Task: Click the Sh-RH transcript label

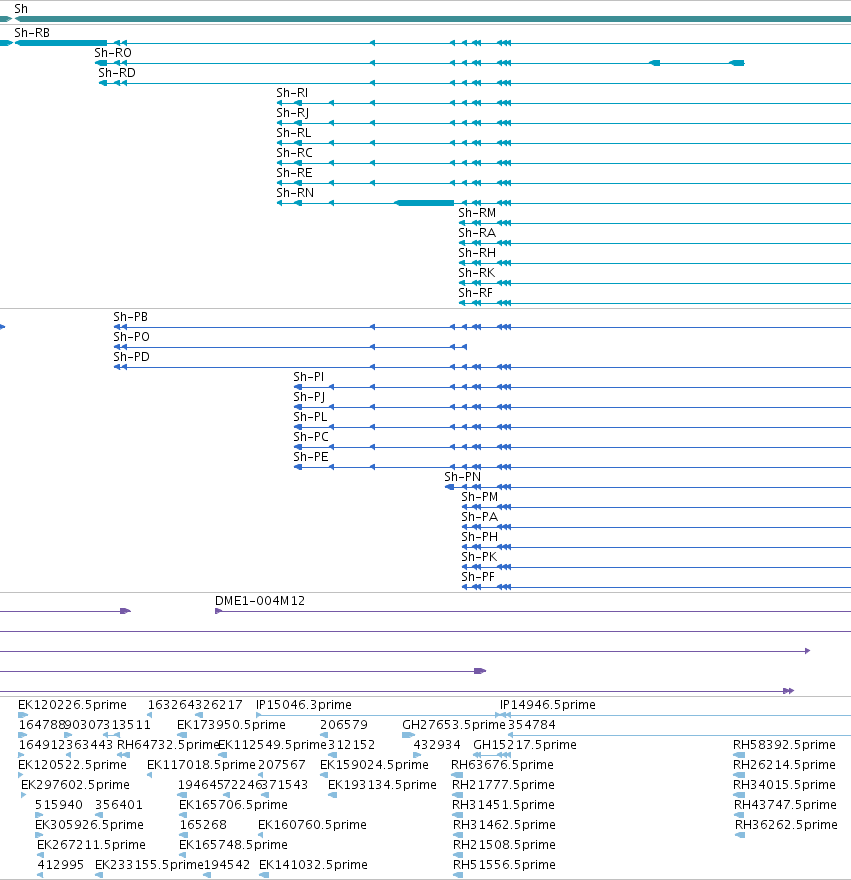Action: click(477, 253)
